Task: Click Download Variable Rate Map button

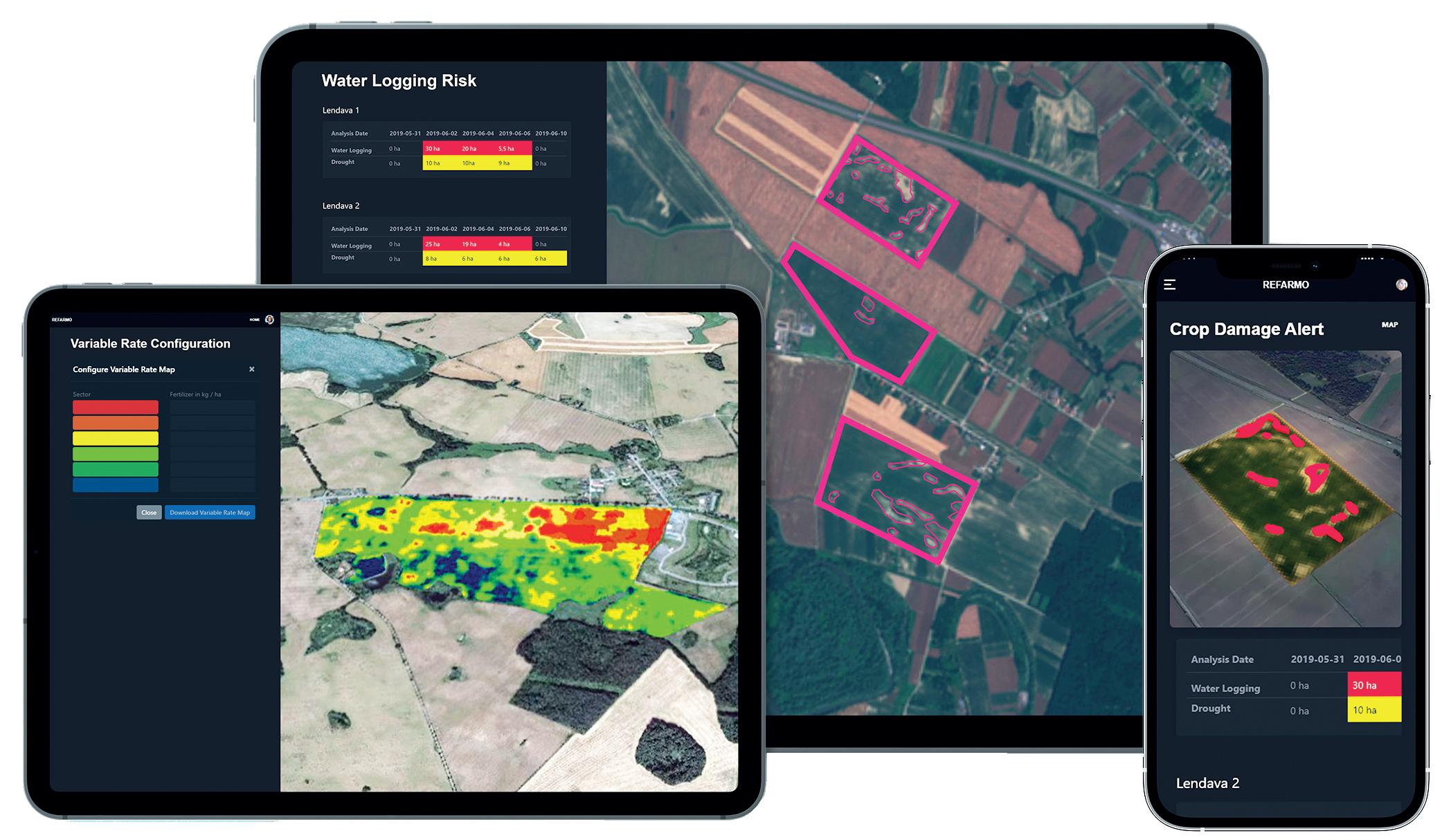Action: point(210,513)
